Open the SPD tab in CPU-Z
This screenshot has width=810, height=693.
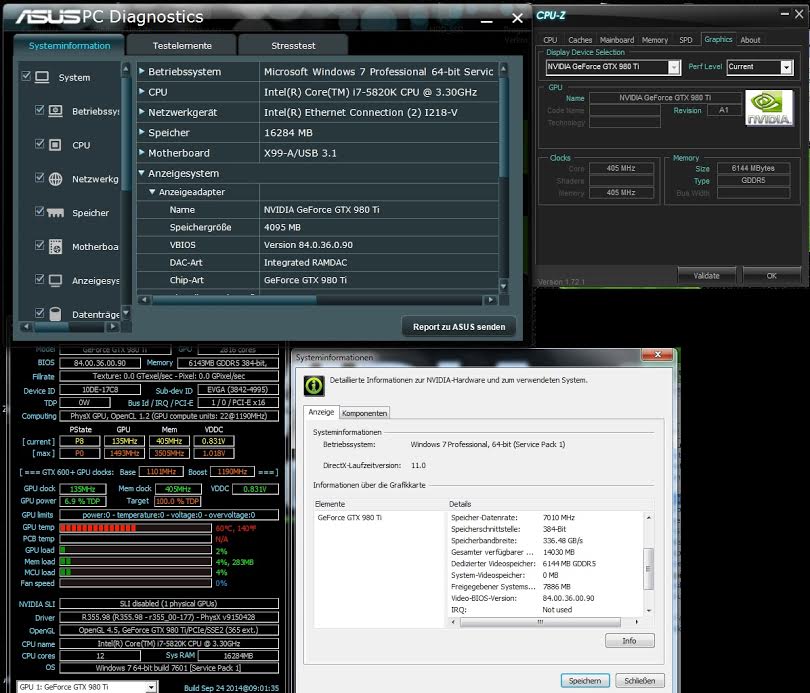(x=686, y=40)
